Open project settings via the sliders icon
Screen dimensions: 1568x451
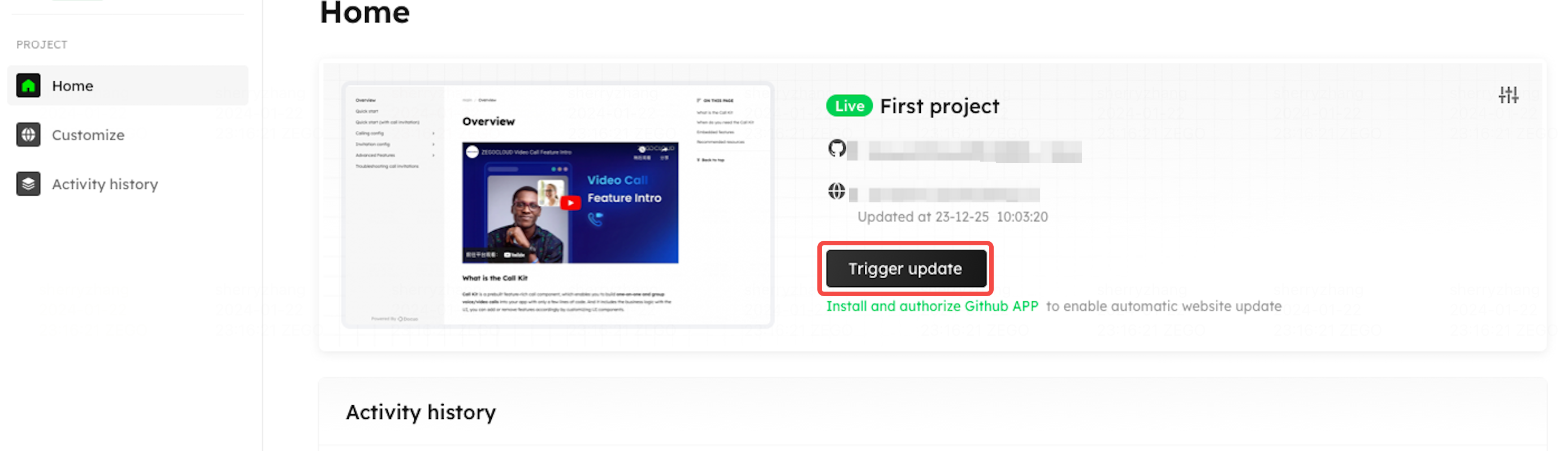(x=1508, y=95)
